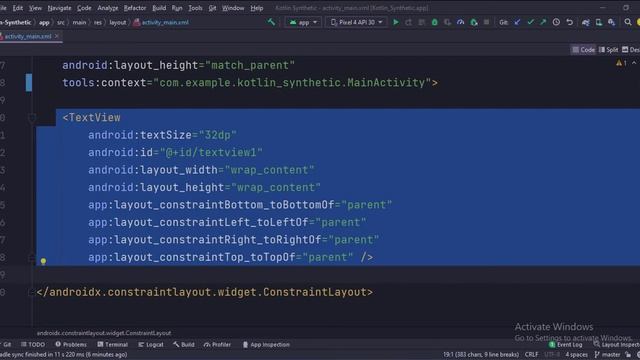The height and width of the screenshot is (360, 640).
Task: Fold the TextView tag via gutter marker
Action: click(x=32, y=118)
